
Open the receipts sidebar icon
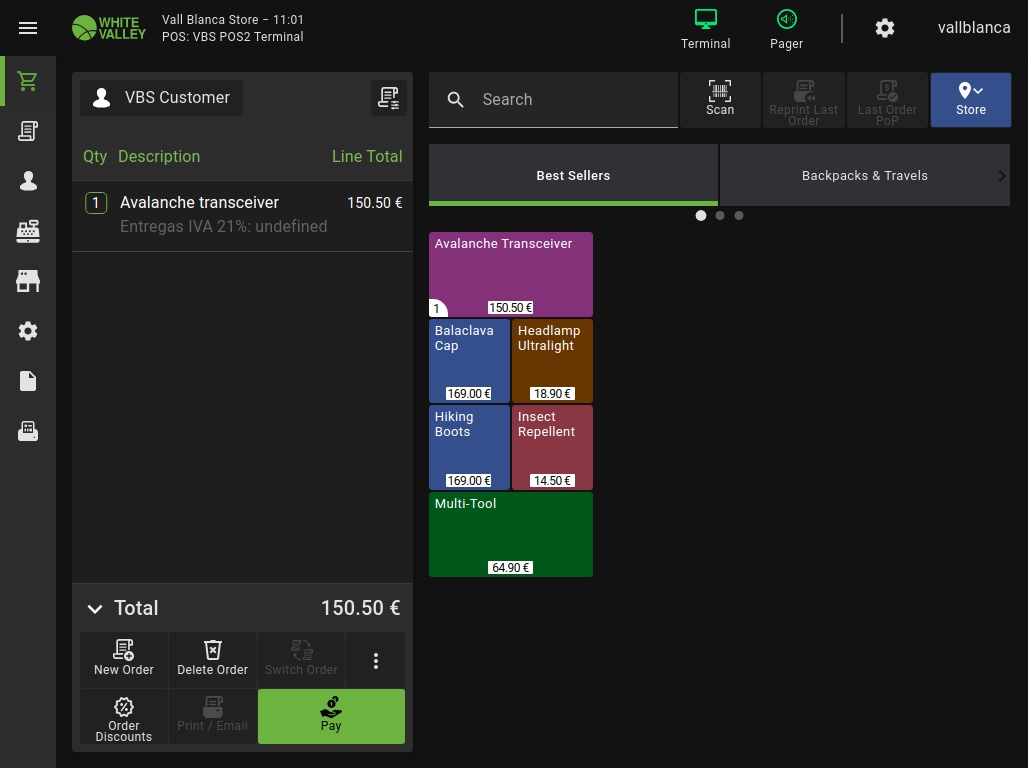click(28, 131)
